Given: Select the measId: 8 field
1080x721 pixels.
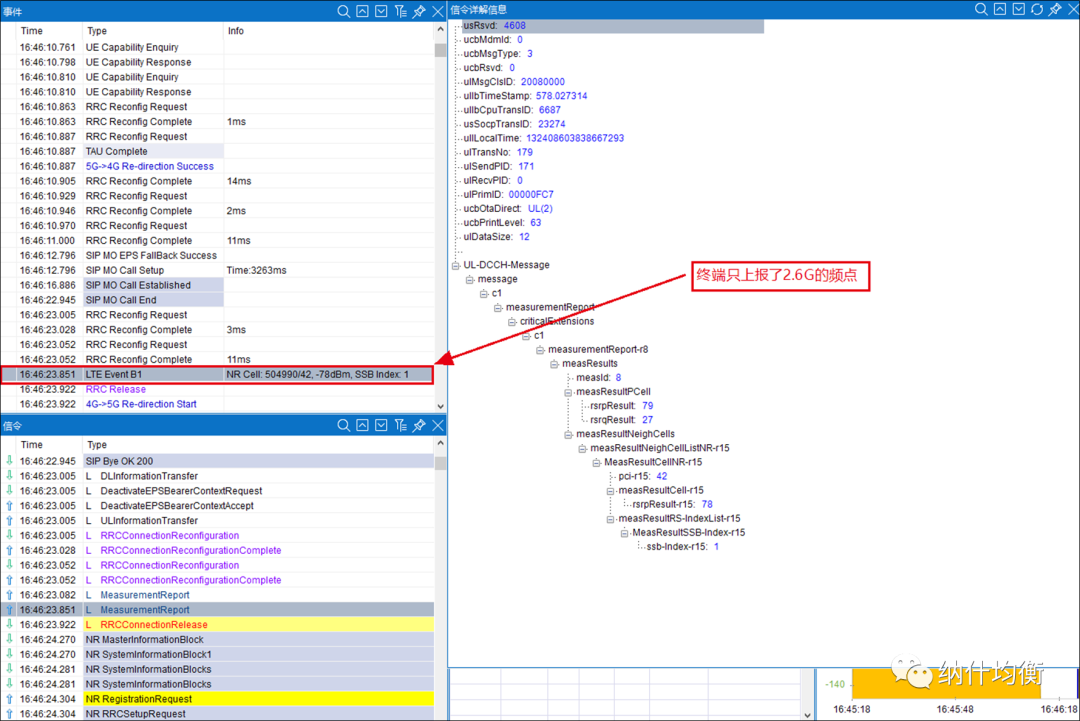Looking at the screenshot, I should (x=599, y=378).
